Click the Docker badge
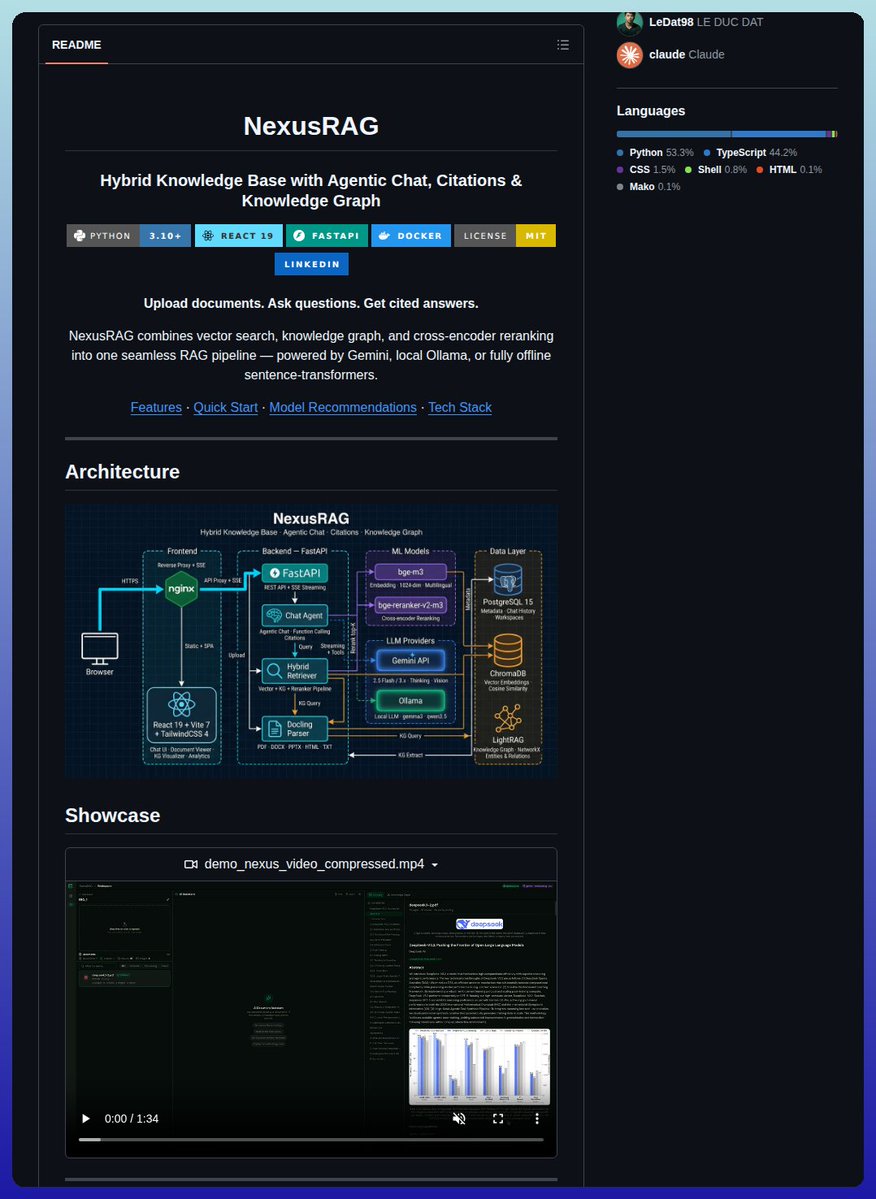 coord(410,236)
